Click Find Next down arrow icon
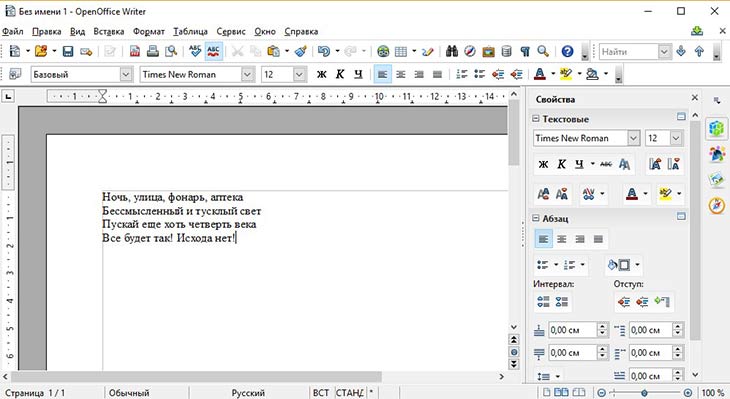The image size is (730, 399). pos(681,51)
